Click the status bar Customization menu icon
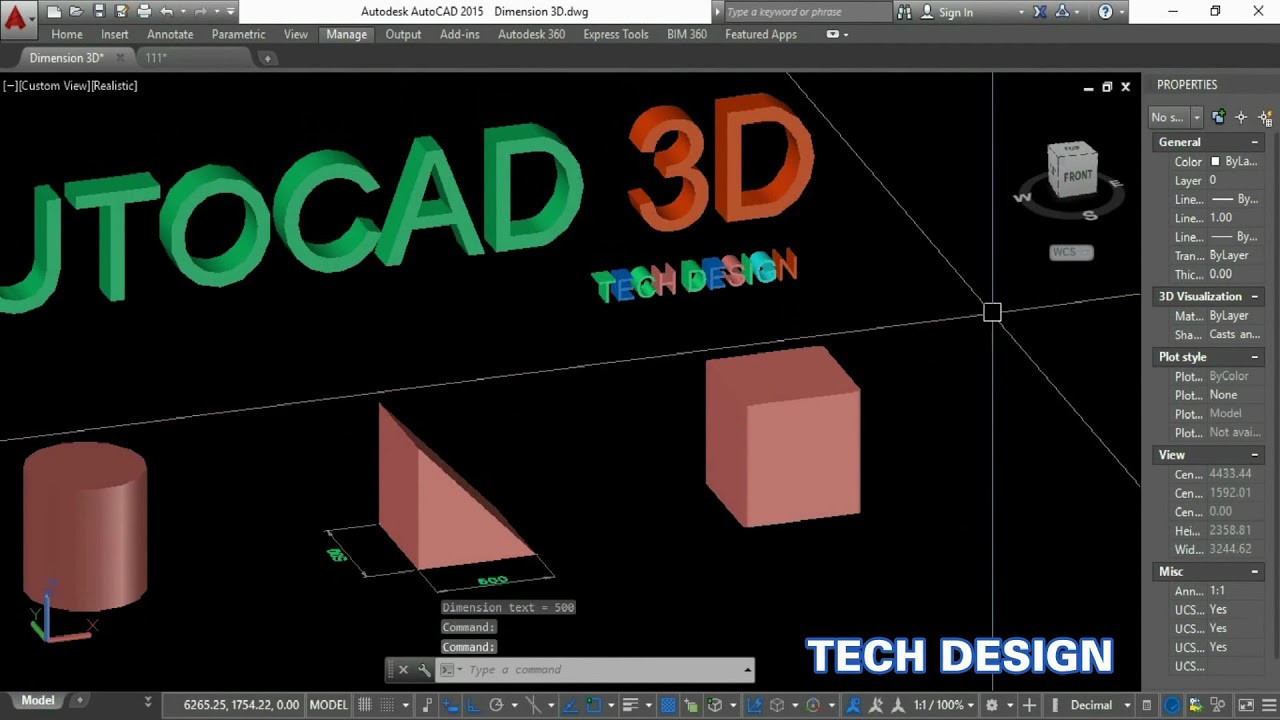This screenshot has width=1280, height=720. coord(1269,705)
